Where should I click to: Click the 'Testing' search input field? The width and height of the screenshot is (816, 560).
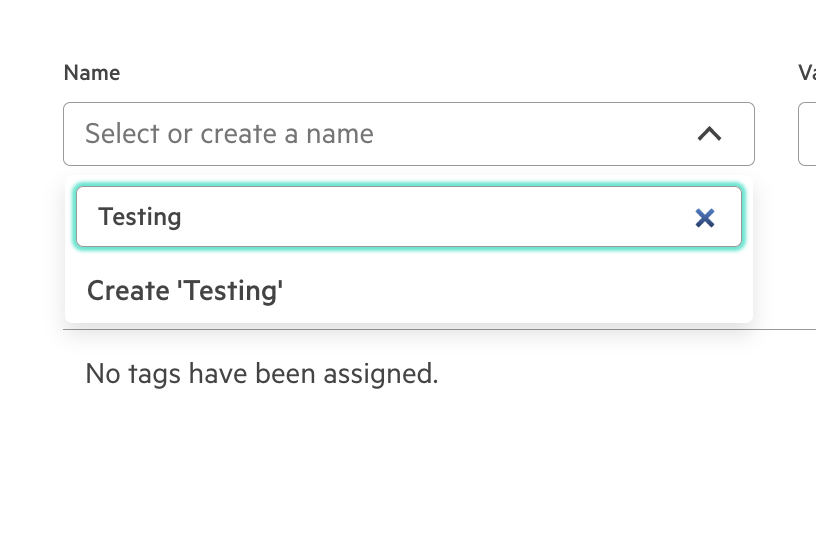pyautogui.click(x=380, y=217)
